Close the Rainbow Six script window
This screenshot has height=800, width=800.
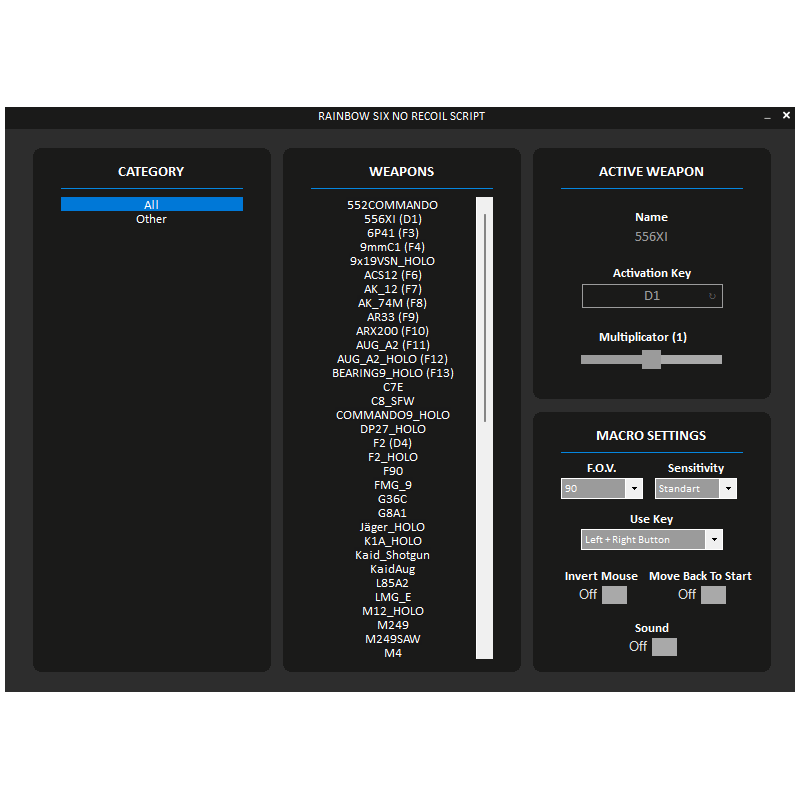(x=786, y=116)
